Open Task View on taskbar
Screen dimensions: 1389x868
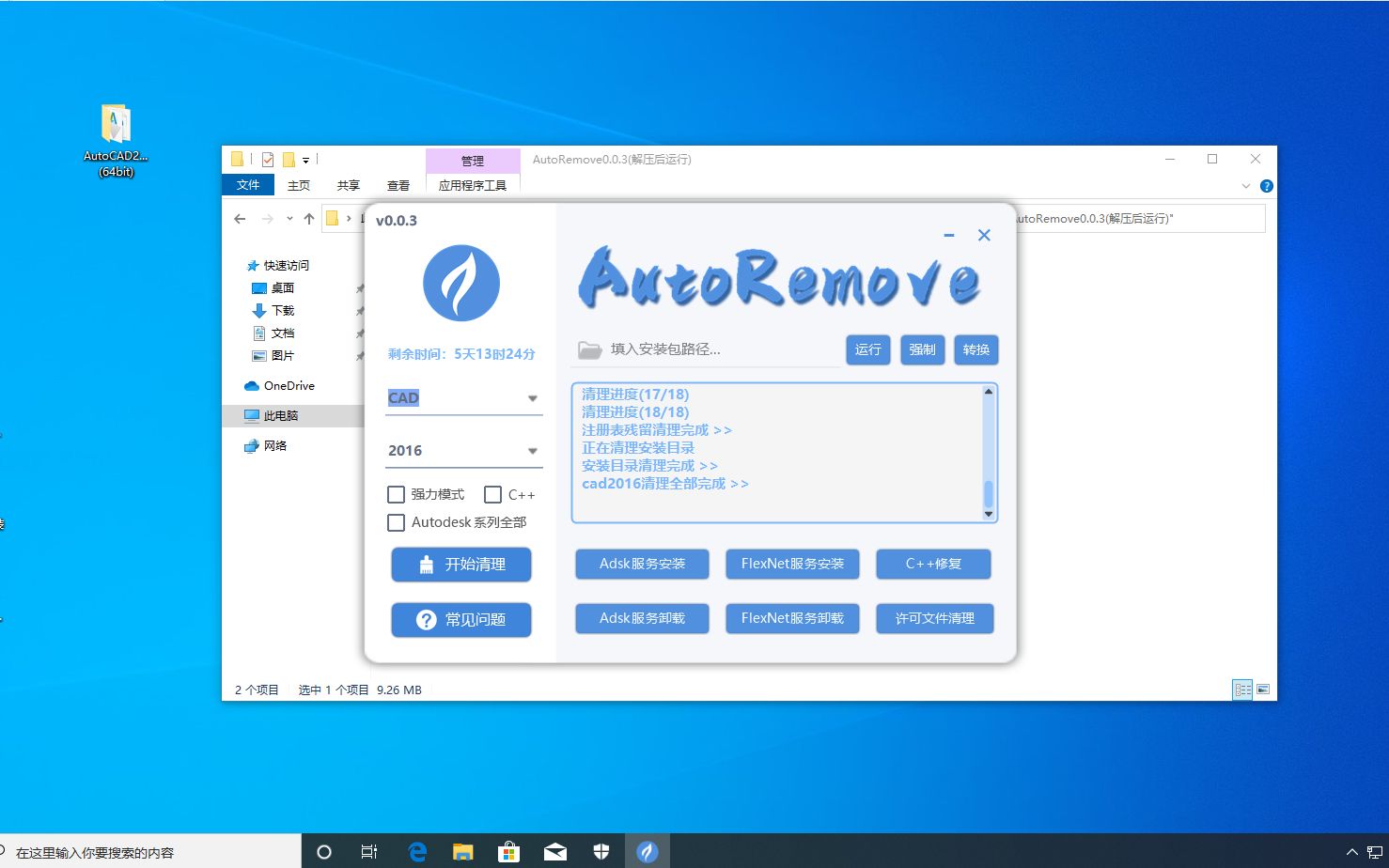[x=369, y=852]
